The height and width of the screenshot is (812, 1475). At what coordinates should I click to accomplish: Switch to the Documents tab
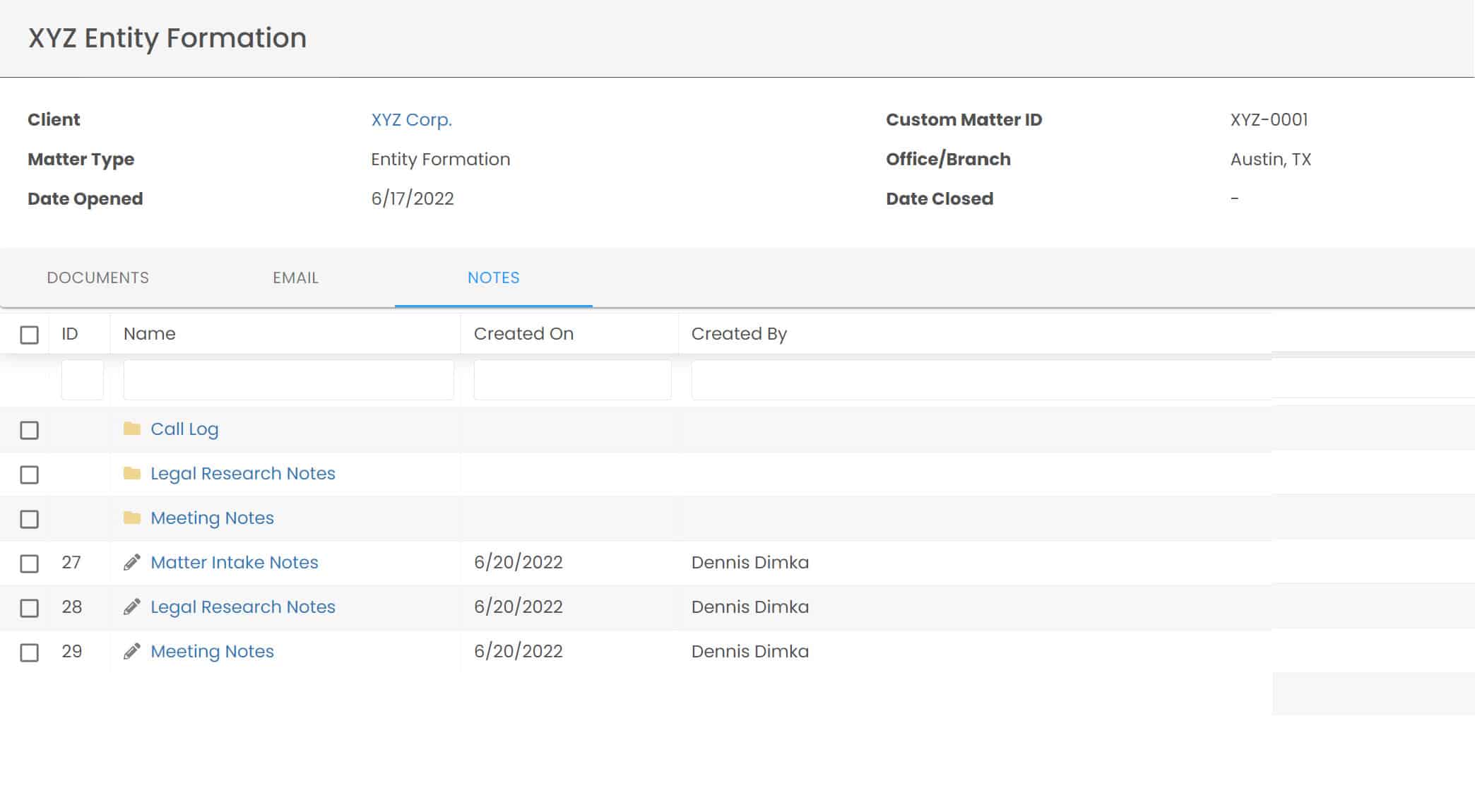click(97, 277)
